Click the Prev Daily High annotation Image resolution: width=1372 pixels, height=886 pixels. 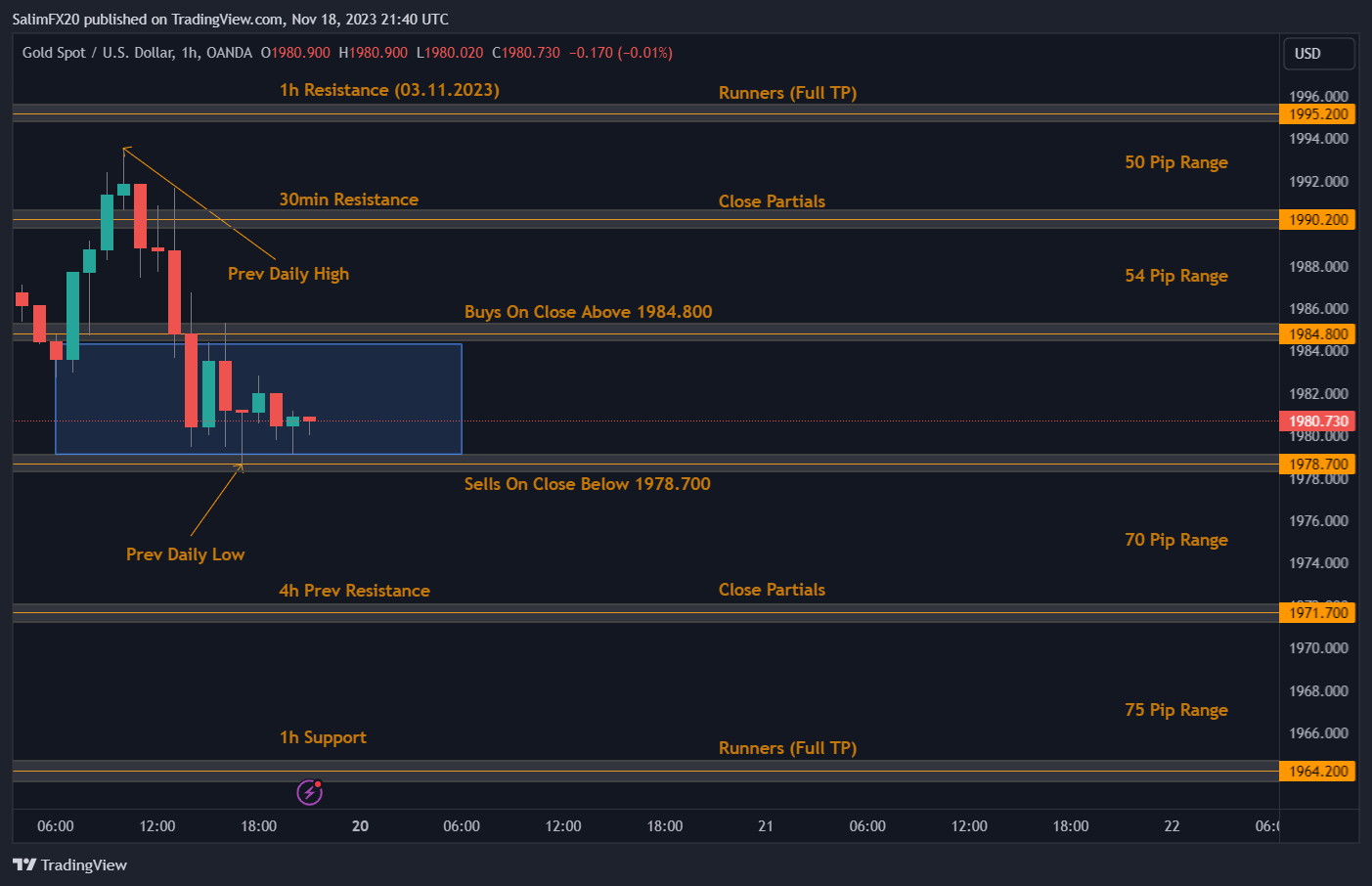tap(288, 274)
